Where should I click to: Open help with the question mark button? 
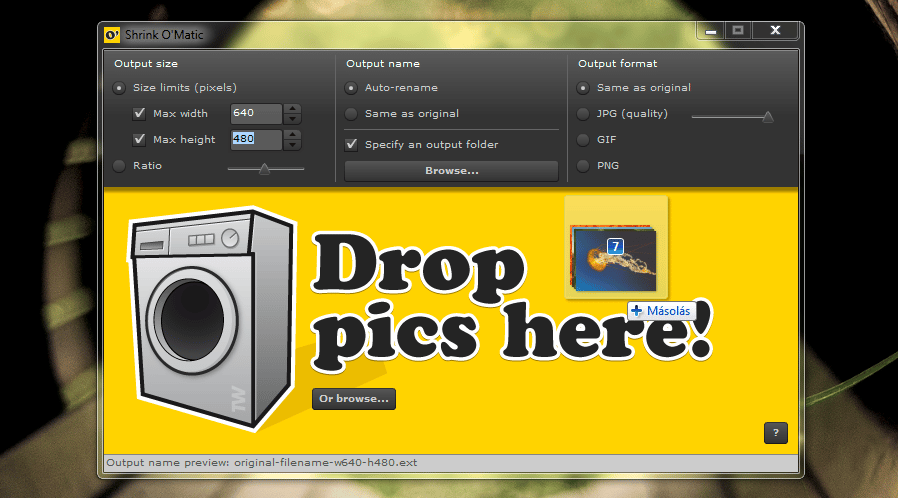775,433
